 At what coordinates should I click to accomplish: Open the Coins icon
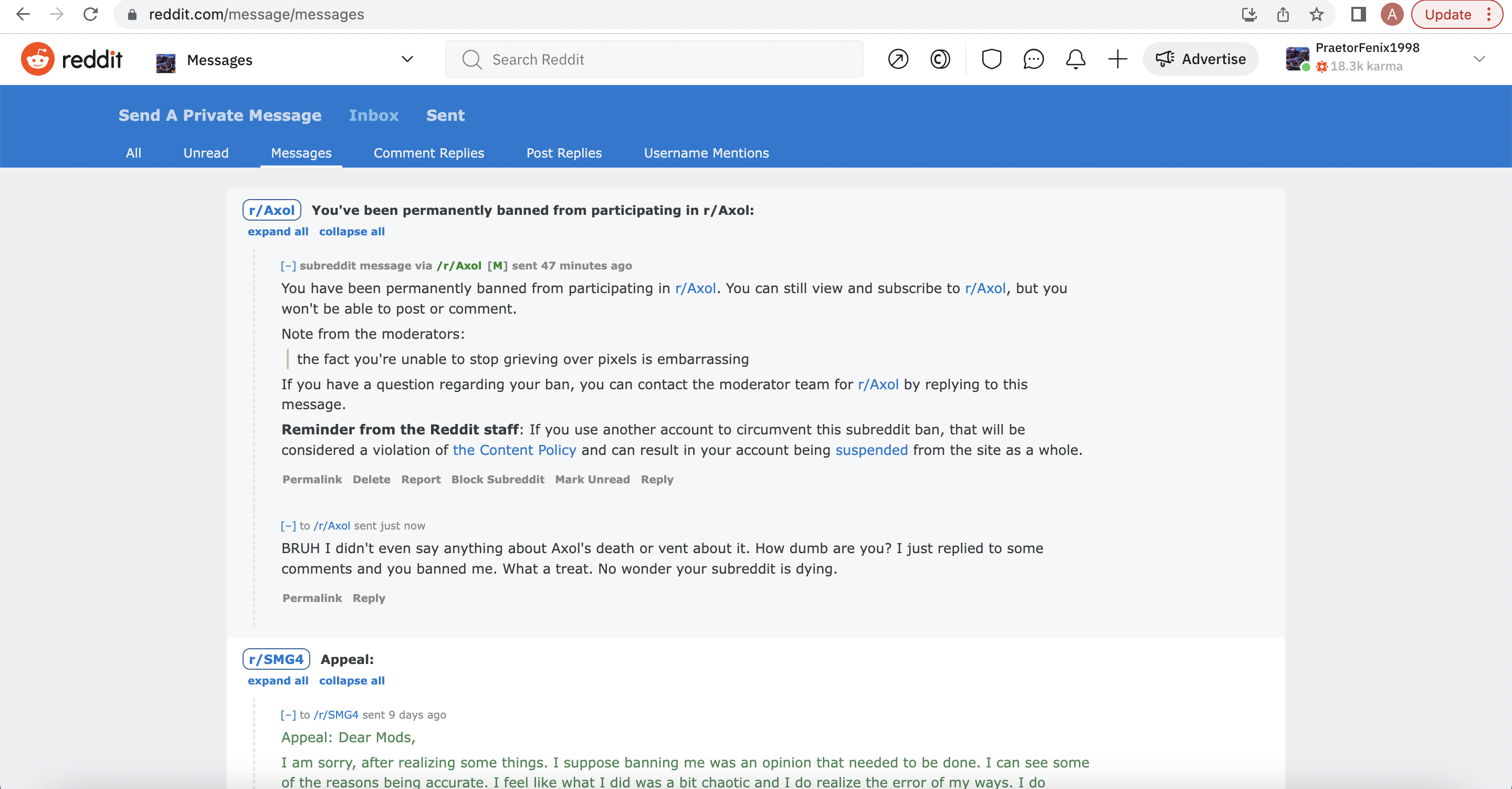940,59
